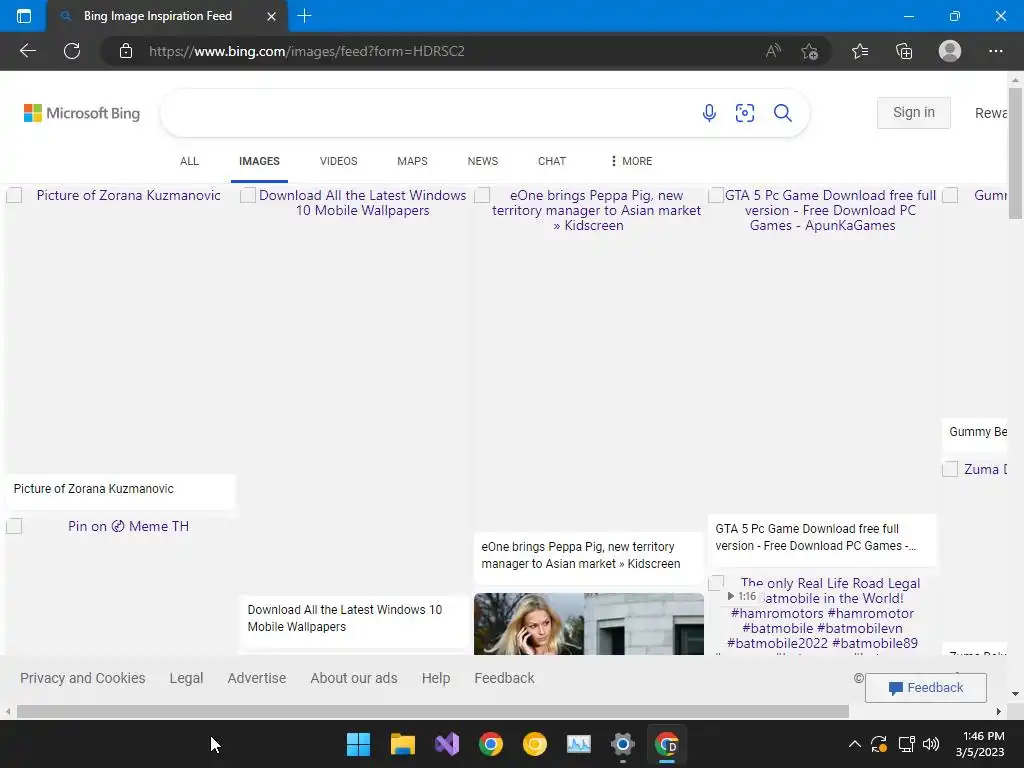The width and height of the screenshot is (1024, 768).
Task: Check box beside Picture of Zorana Kuzmanovic
Action: 14,195
